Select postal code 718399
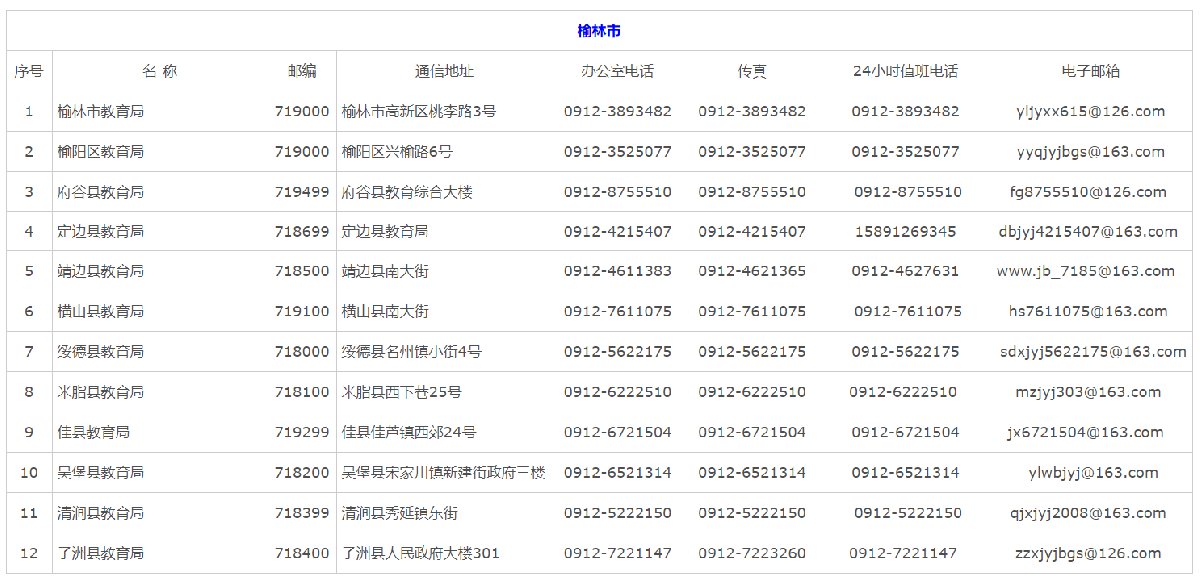This screenshot has height=583, width=1200. point(302,513)
